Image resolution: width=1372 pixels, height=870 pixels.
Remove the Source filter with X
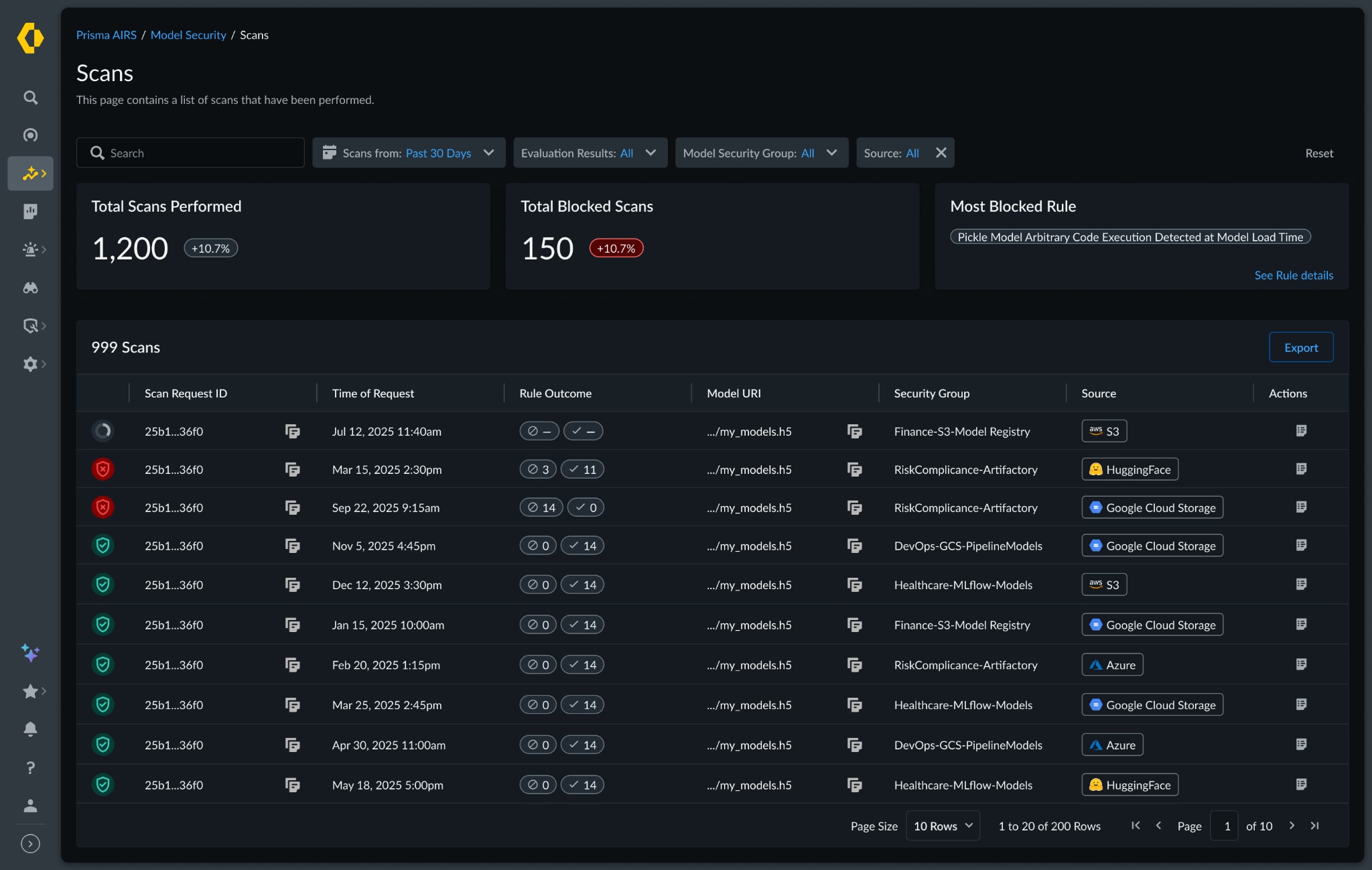941,153
